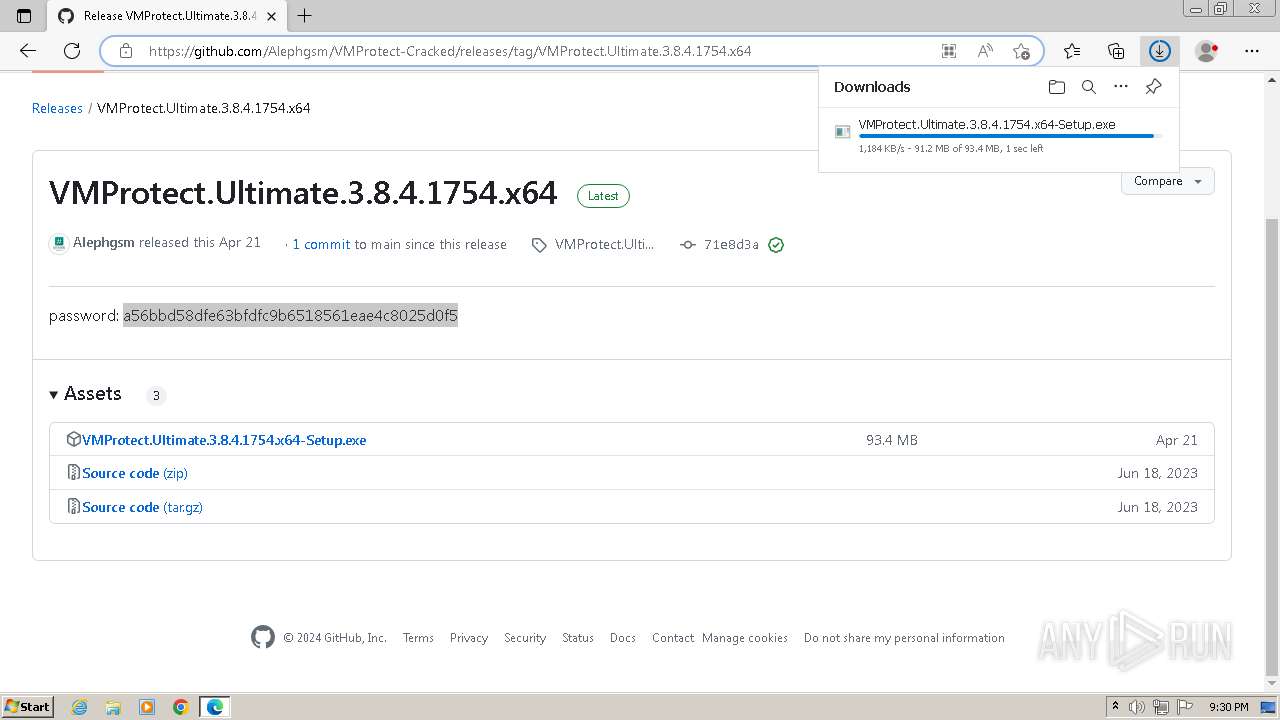Open the Terms footer link
1280x720 pixels.
pos(418,638)
